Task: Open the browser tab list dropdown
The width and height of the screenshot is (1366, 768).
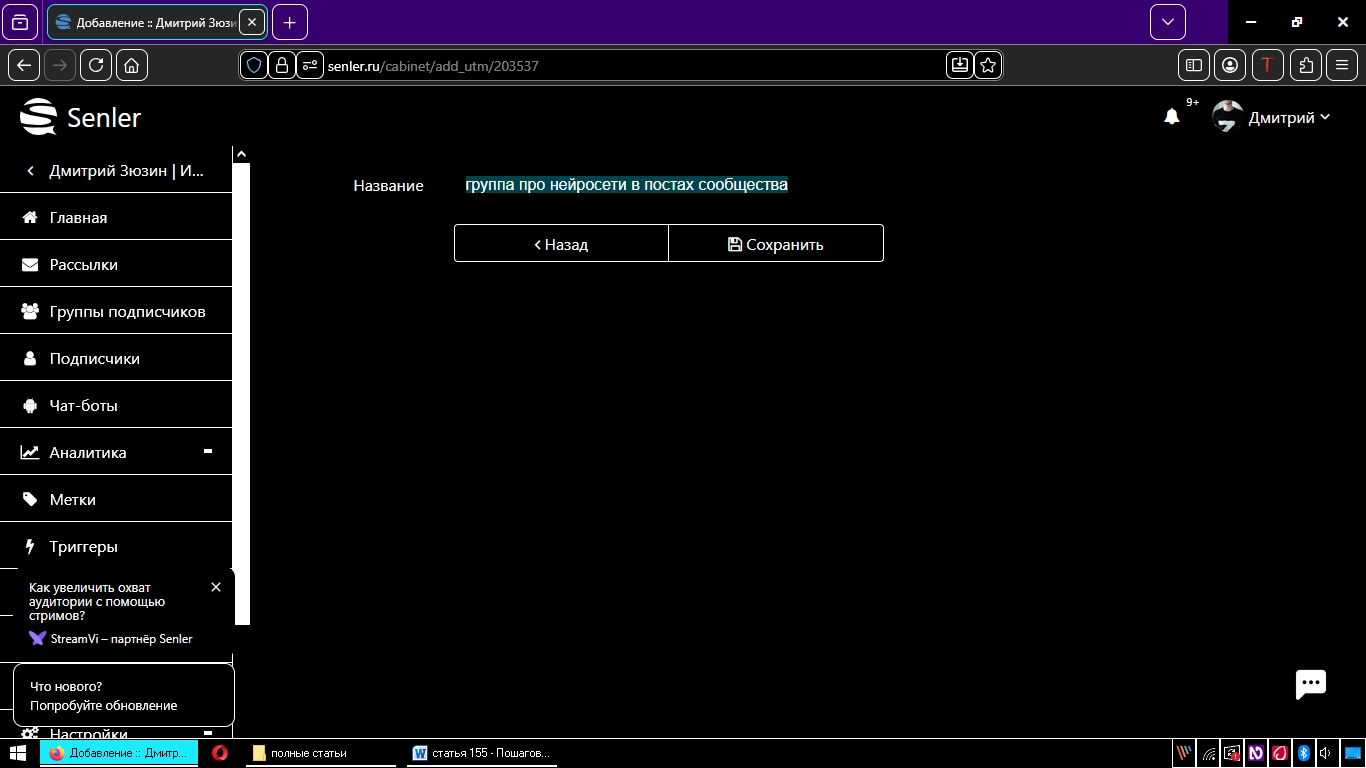Action: coord(1167,22)
